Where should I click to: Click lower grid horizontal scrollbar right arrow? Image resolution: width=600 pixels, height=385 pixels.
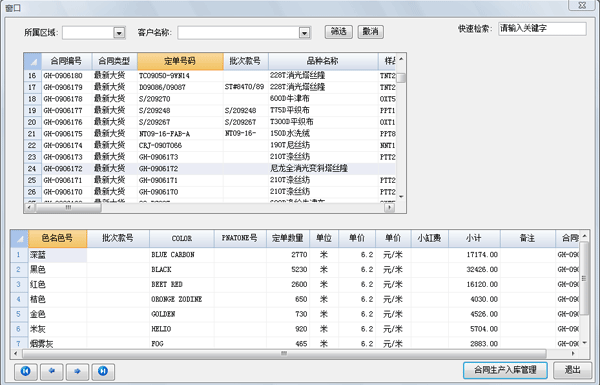573,354
